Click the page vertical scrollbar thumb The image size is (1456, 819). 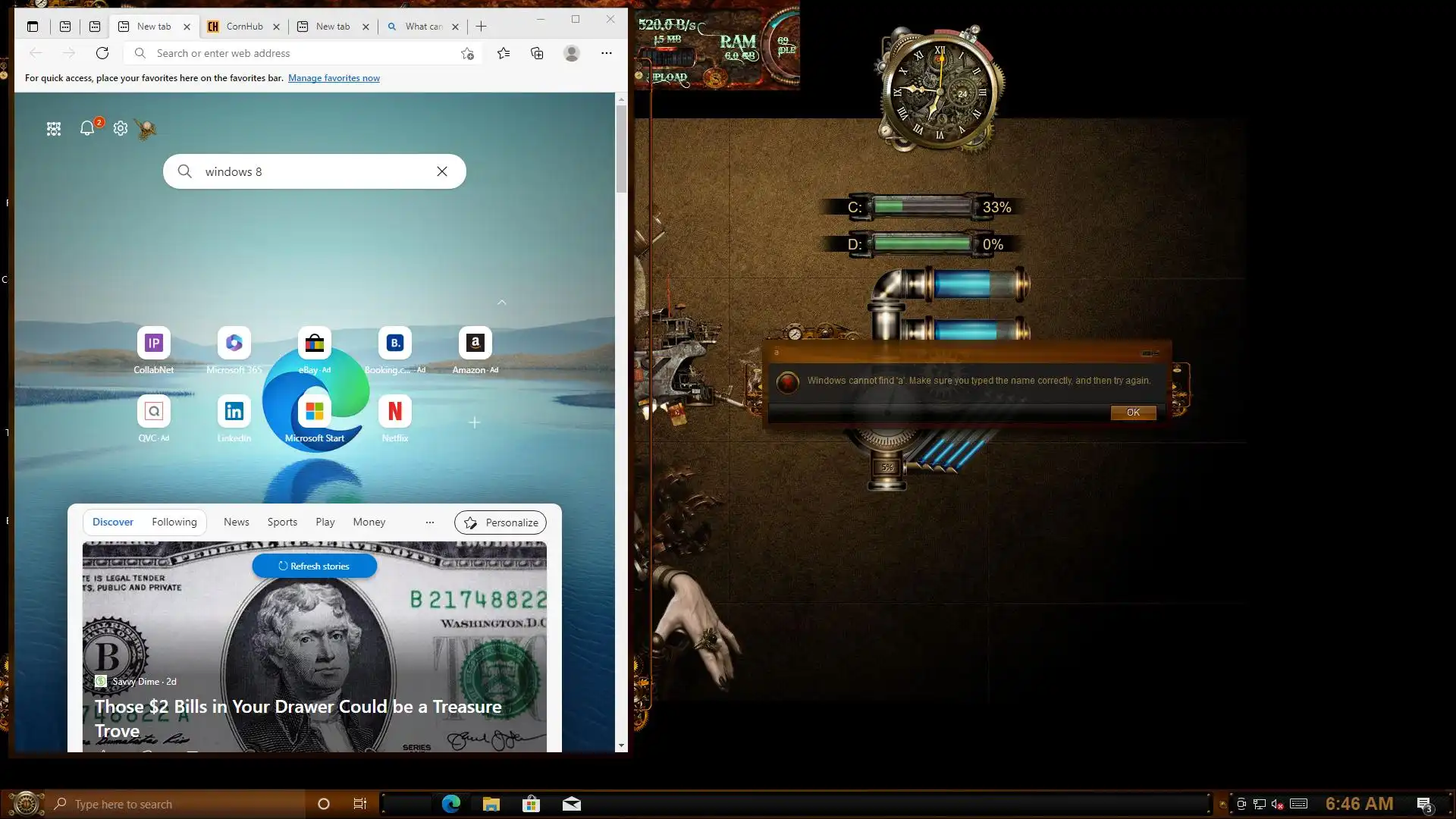621,148
